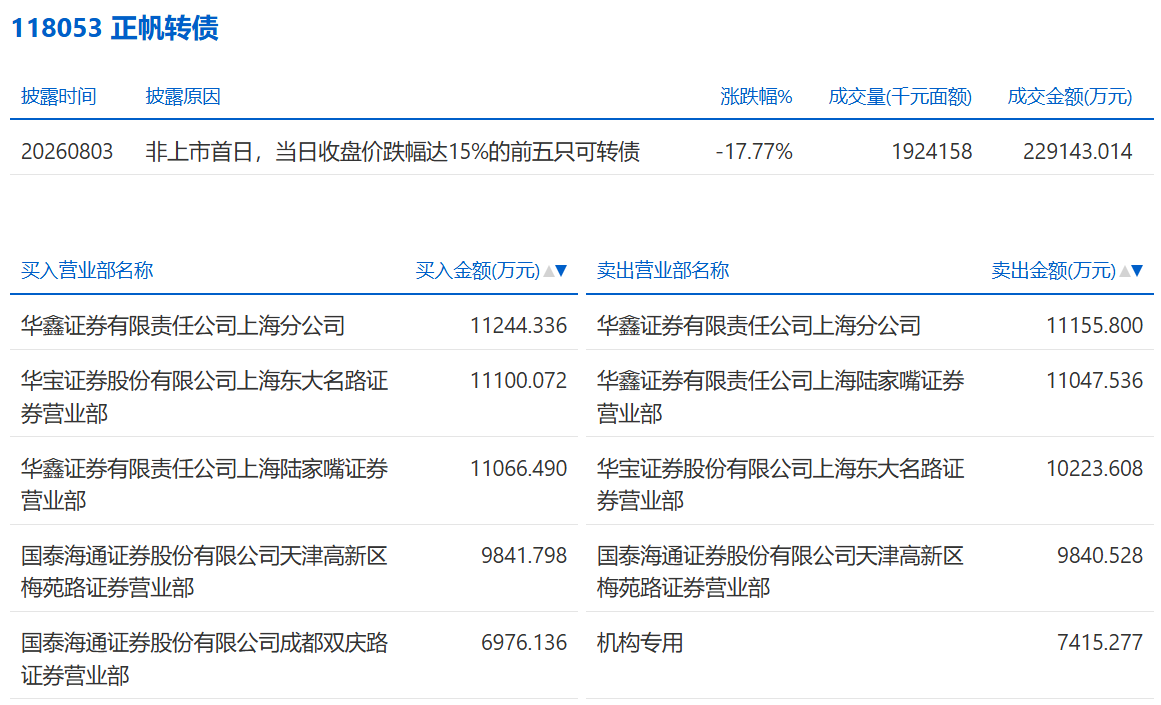Select buyer 华宝证券上海东大名路证券营业部
Screen dimensions: 1161x705
(x=204, y=397)
